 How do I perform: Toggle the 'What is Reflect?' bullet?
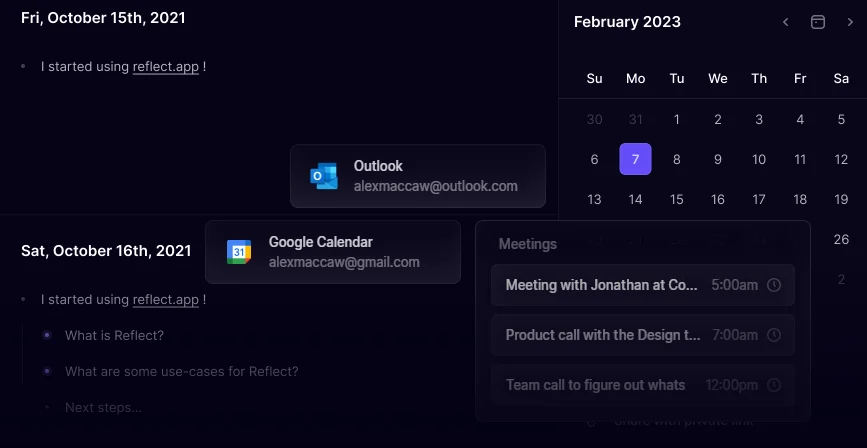pos(47,335)
